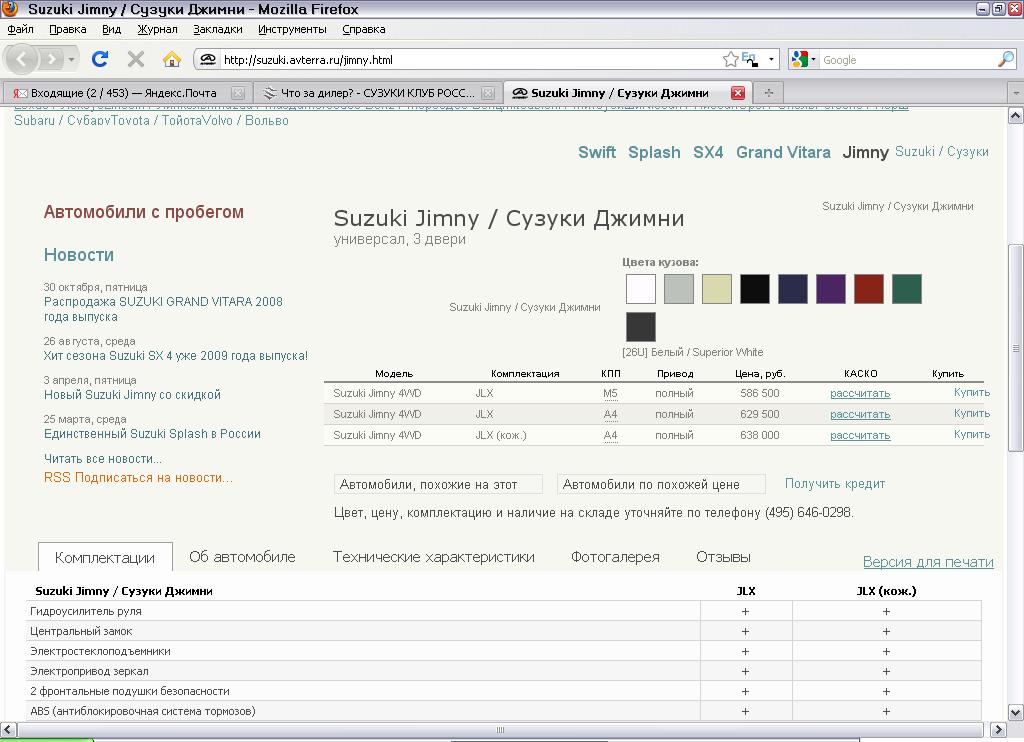This screenshot has width=1024, height=742.
Task: Click the Автомобили, похожие на этот button
Action: click(x=438, y=485)
